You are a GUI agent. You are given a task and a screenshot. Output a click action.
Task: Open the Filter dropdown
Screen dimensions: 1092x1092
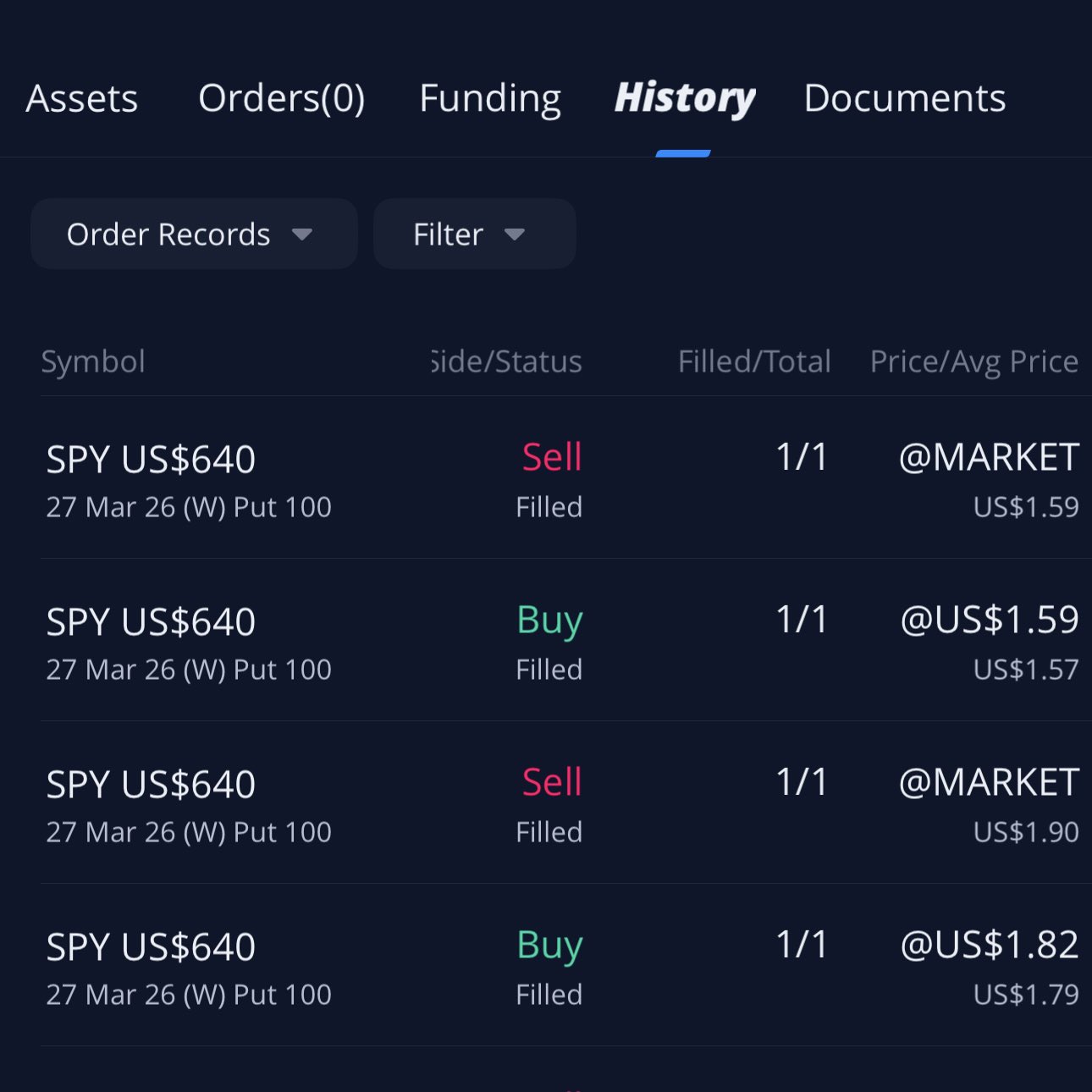click(x=474, y=234)
